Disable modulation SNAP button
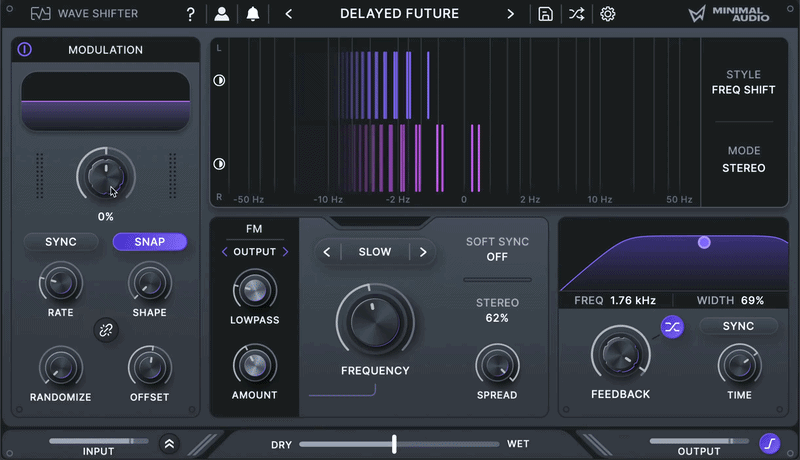 click(x=149, y=242)
